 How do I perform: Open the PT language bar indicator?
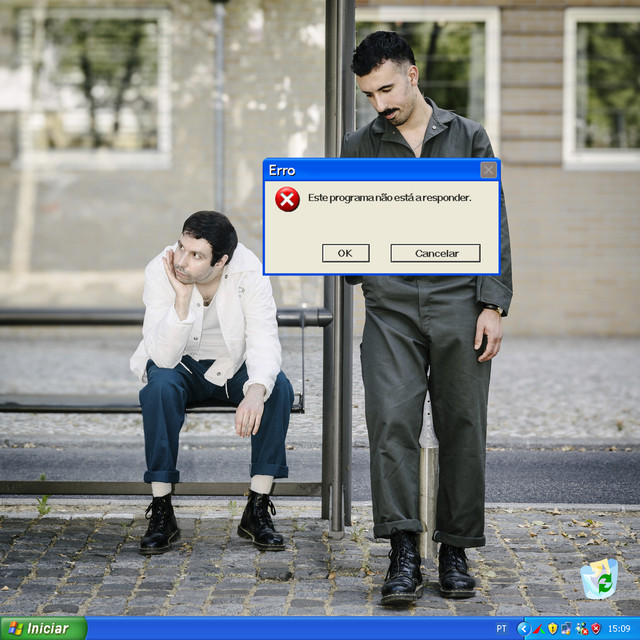(501, 629)
